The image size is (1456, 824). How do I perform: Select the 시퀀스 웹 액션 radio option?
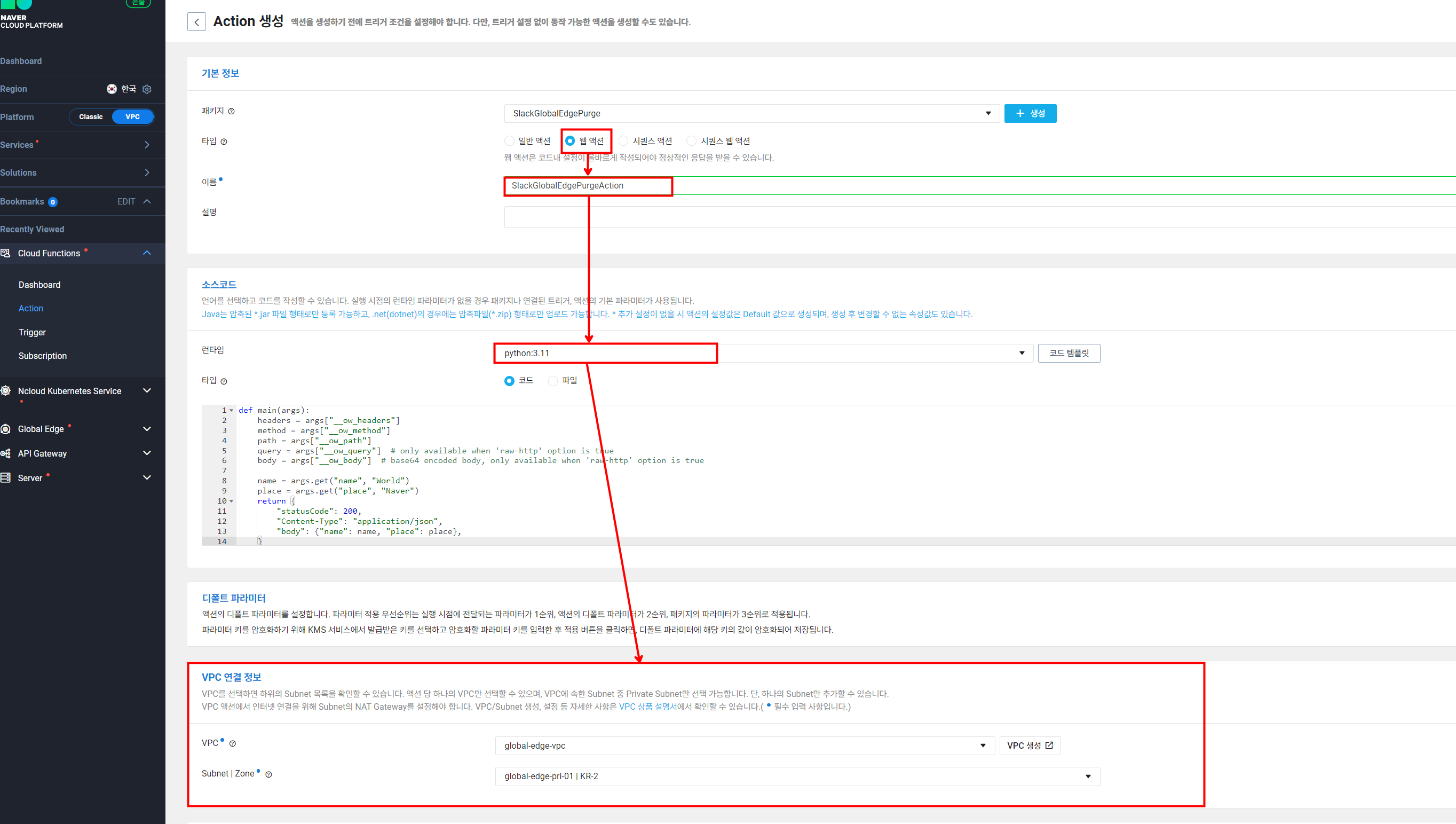[691, 141]
